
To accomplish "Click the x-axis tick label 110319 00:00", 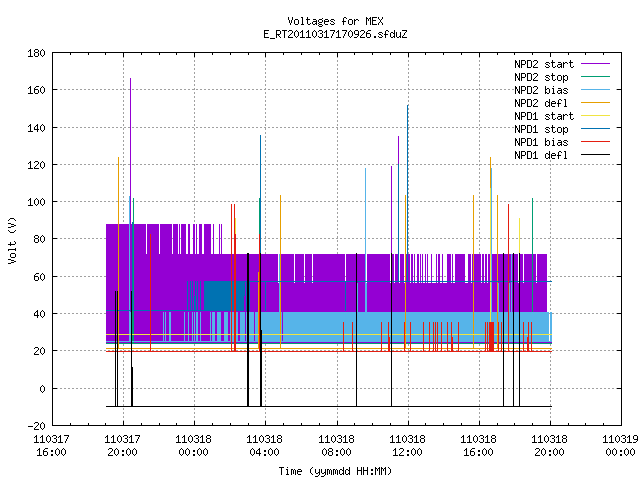I will [x=620, y=446].
